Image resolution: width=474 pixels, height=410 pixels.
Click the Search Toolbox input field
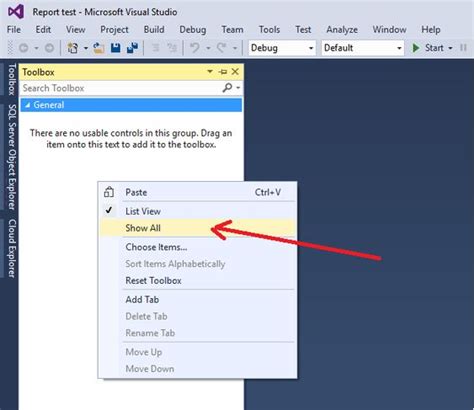click(x=120, y=88)
